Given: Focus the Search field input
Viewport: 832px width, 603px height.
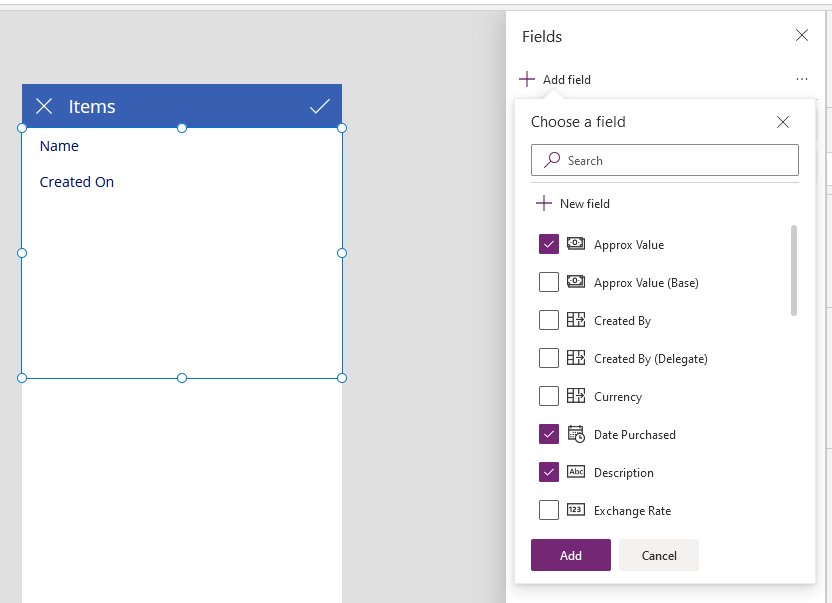Looking at the screenshot, I should tap(664, 160).
